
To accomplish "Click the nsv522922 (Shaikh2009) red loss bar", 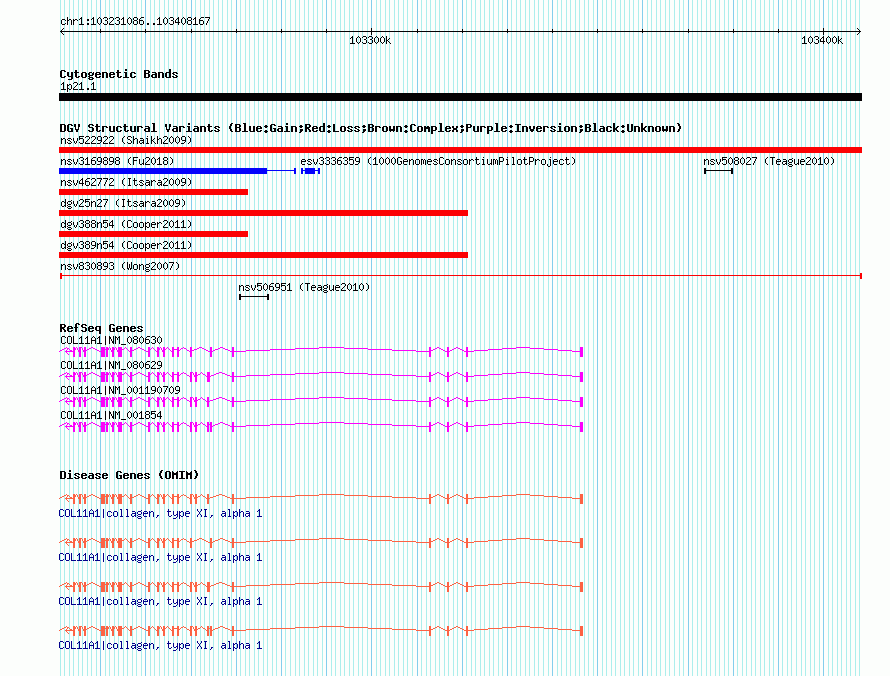I will (x=460, y=150).
